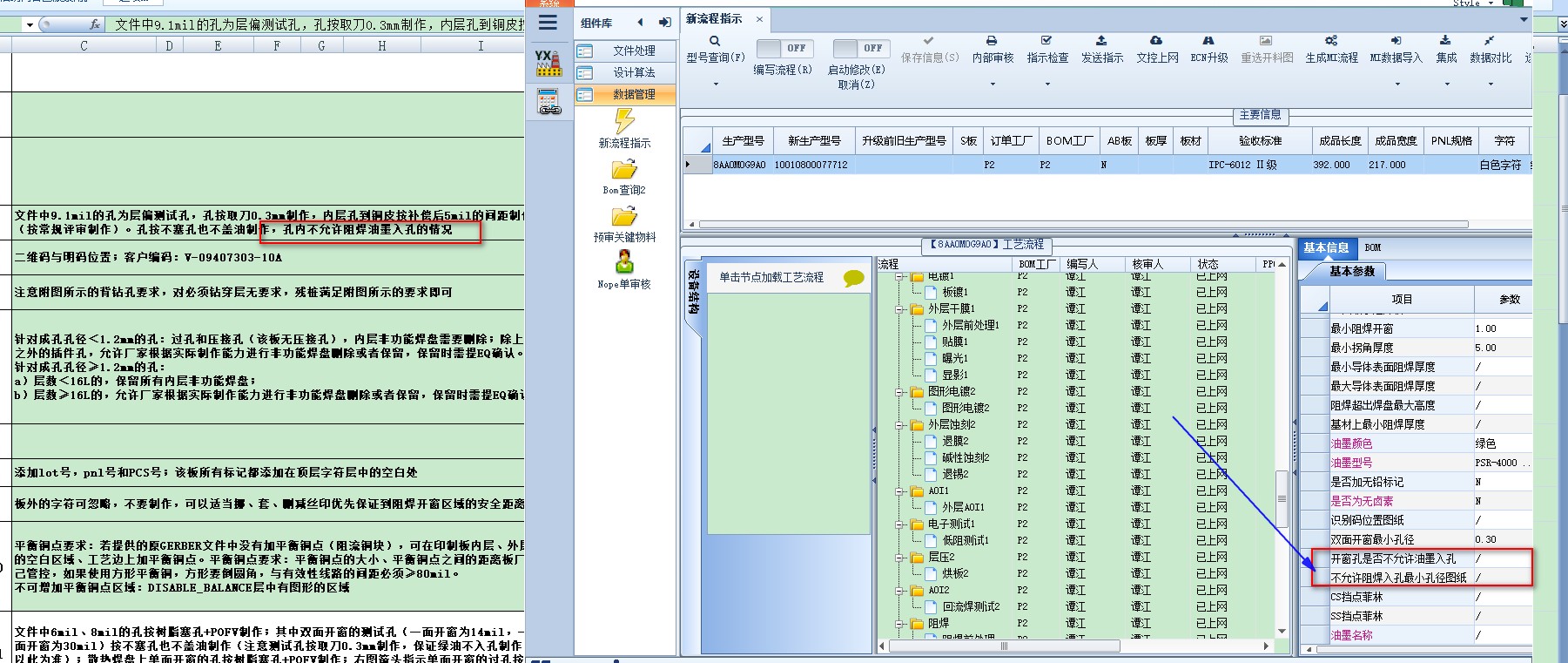Click 集成 download icon
1568x663 pixels.
(1445, 41)
